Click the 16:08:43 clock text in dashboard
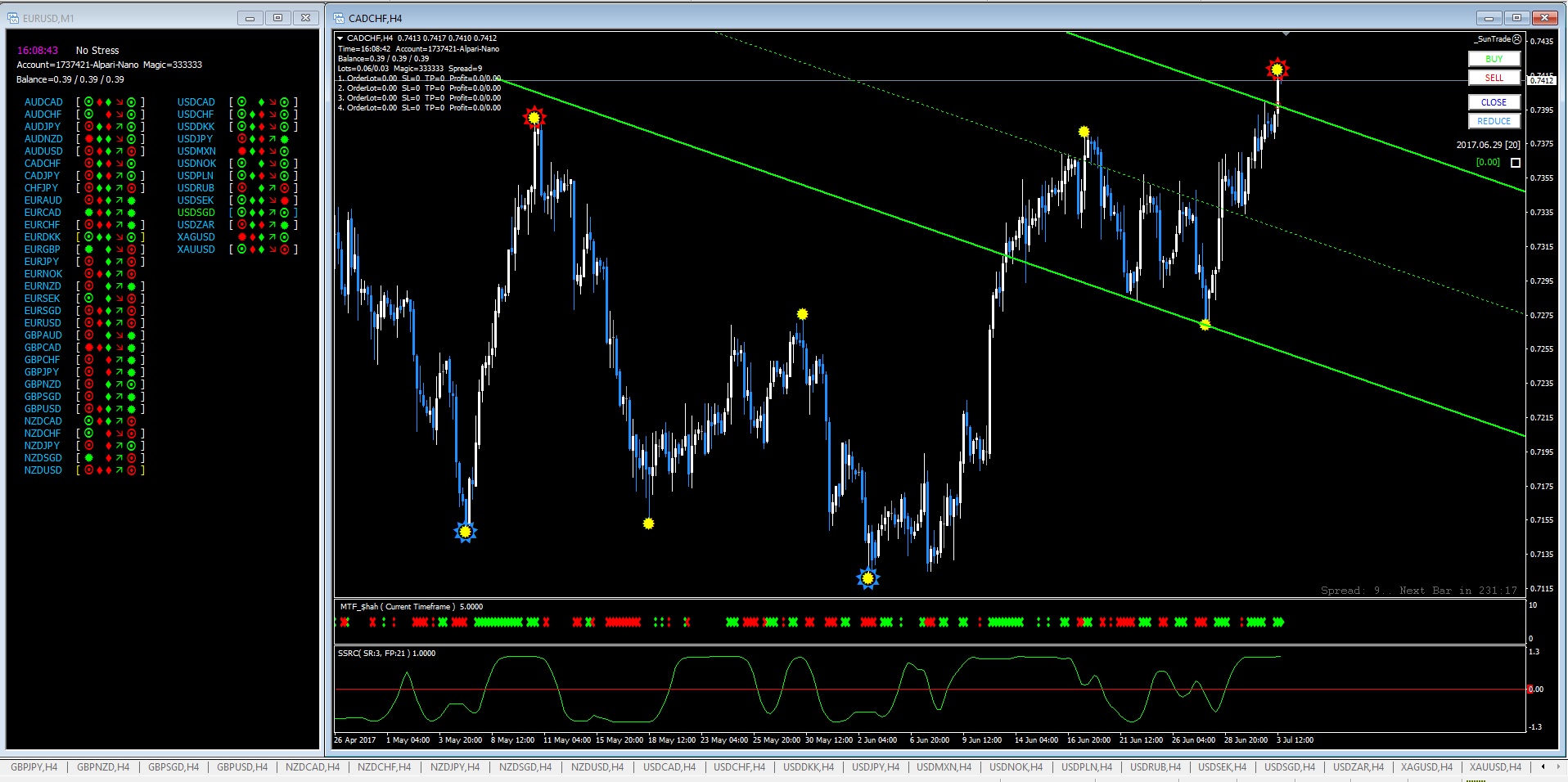Viewport: 1568px width, 782px height. click(38, 51)
